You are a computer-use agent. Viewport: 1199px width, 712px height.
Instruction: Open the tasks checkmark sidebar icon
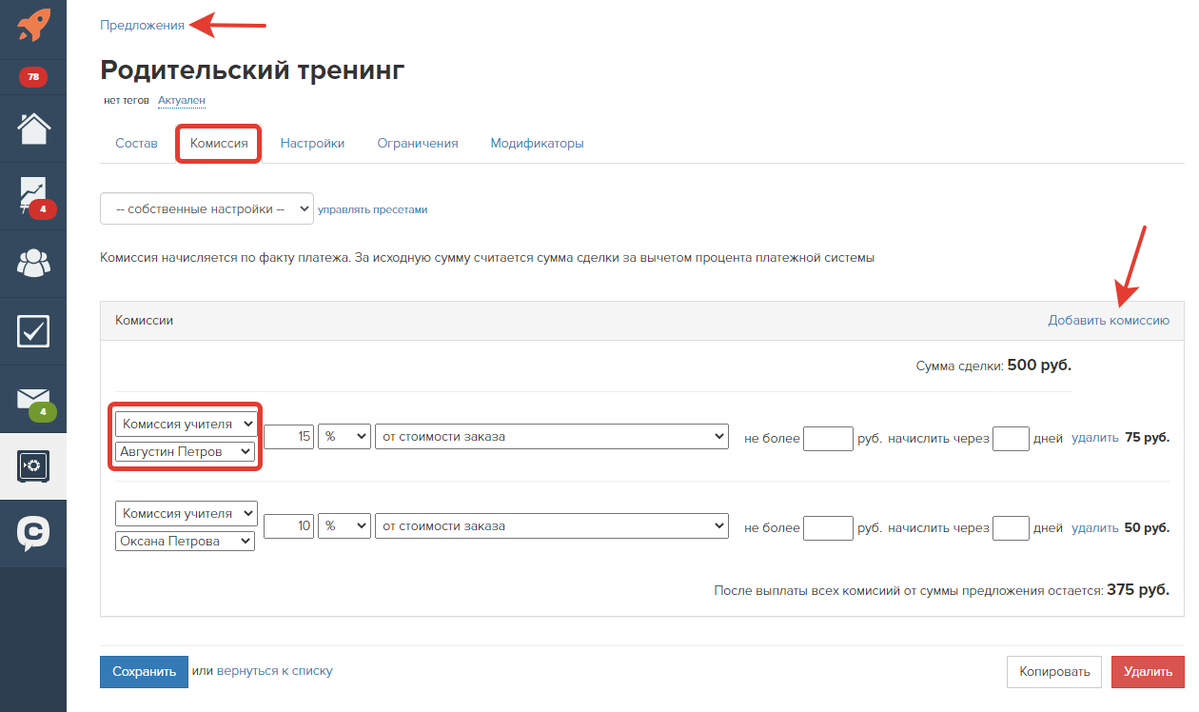pyautogui.click(x=34, y=331)
